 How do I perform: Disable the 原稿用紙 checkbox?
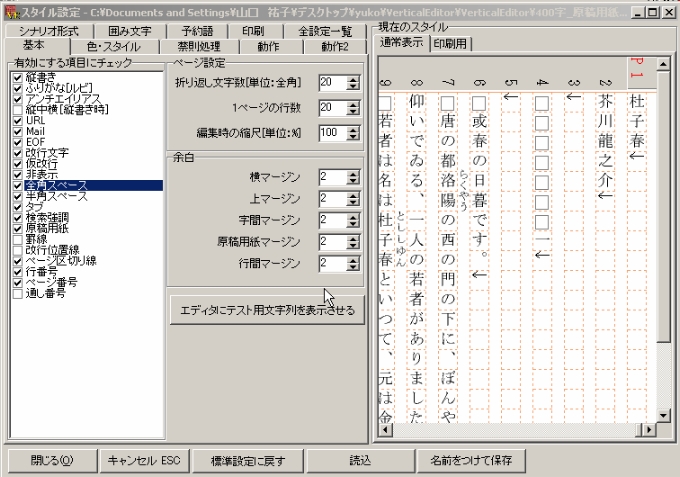pyautogui.click(x=18, y=229)
